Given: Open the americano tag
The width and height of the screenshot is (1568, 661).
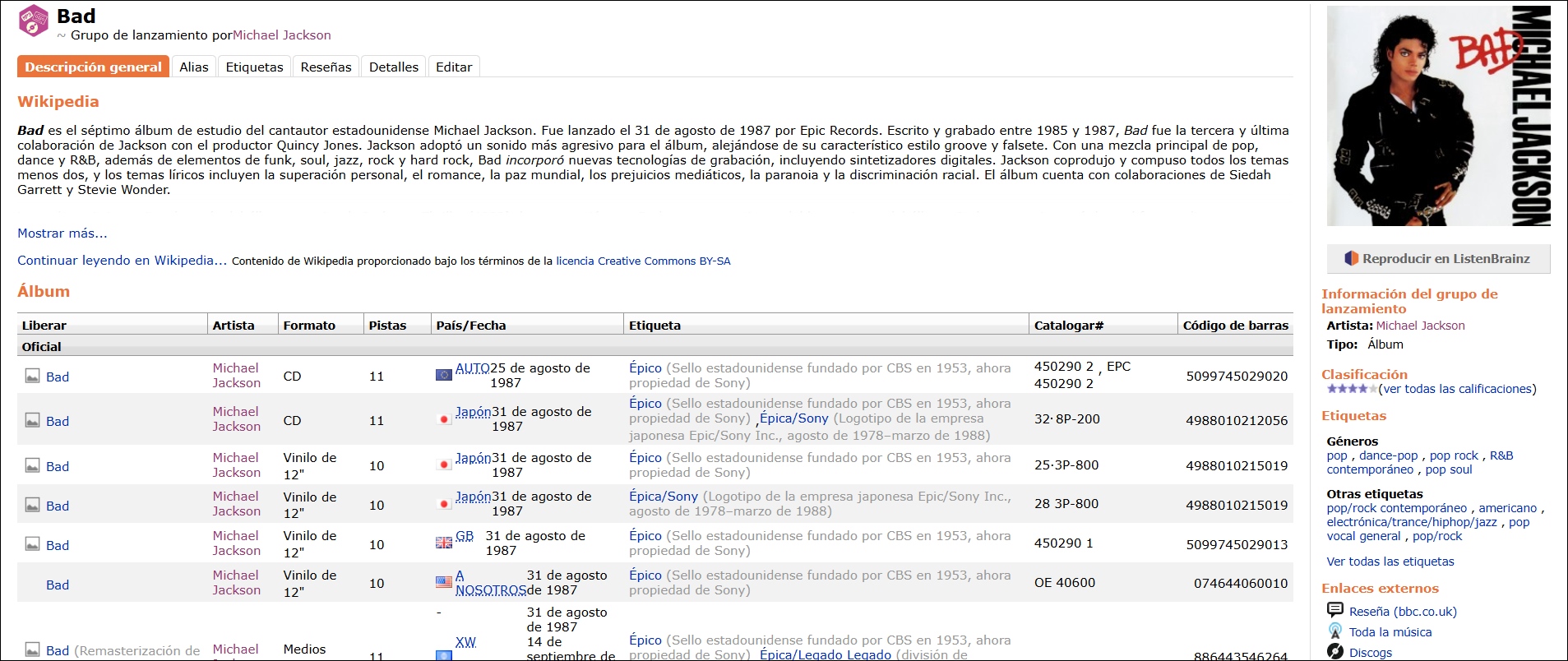Looking at the screenshot, I should click(1508, 508).
